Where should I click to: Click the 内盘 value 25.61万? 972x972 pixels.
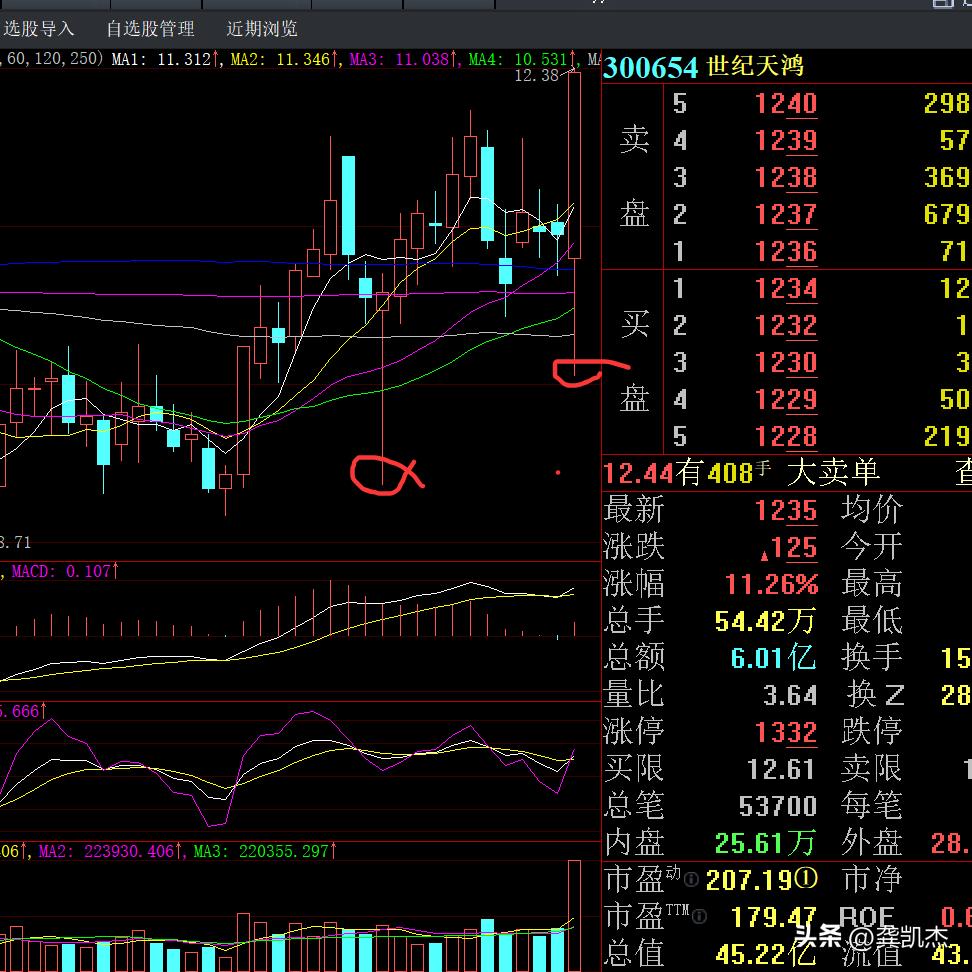tap(764, 843)
